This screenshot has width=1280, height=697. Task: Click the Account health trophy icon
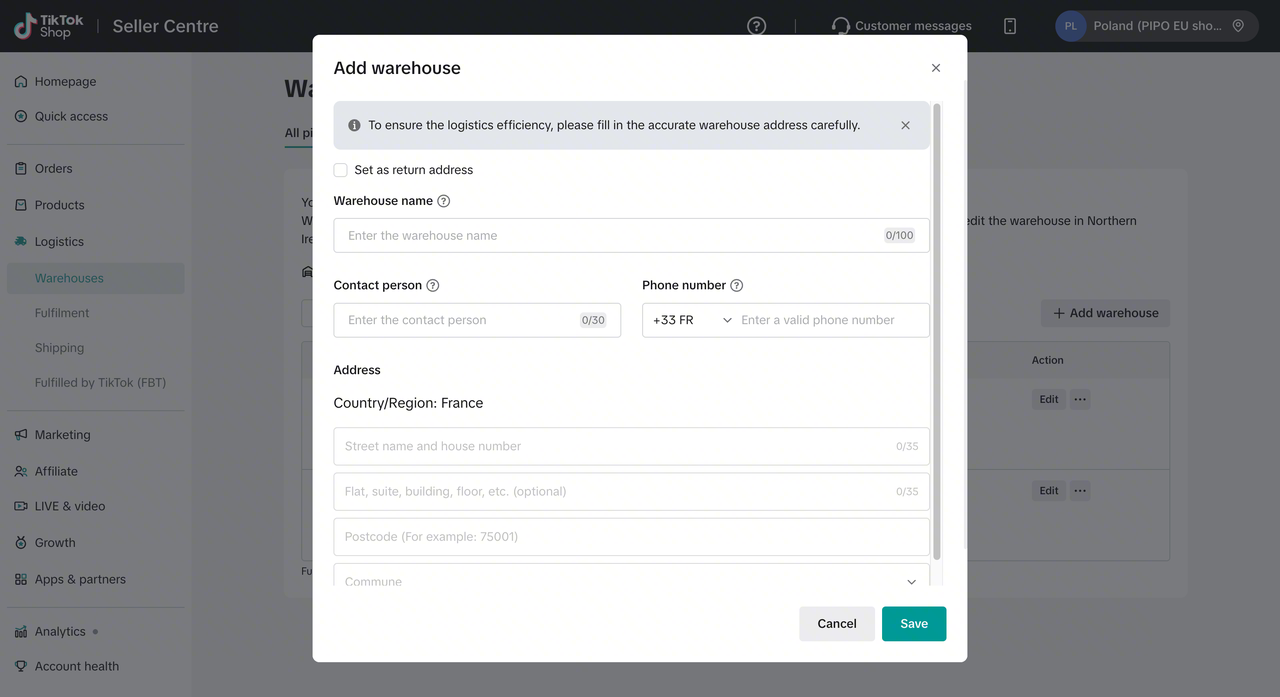pyautogui.click(x=21, y=666)
